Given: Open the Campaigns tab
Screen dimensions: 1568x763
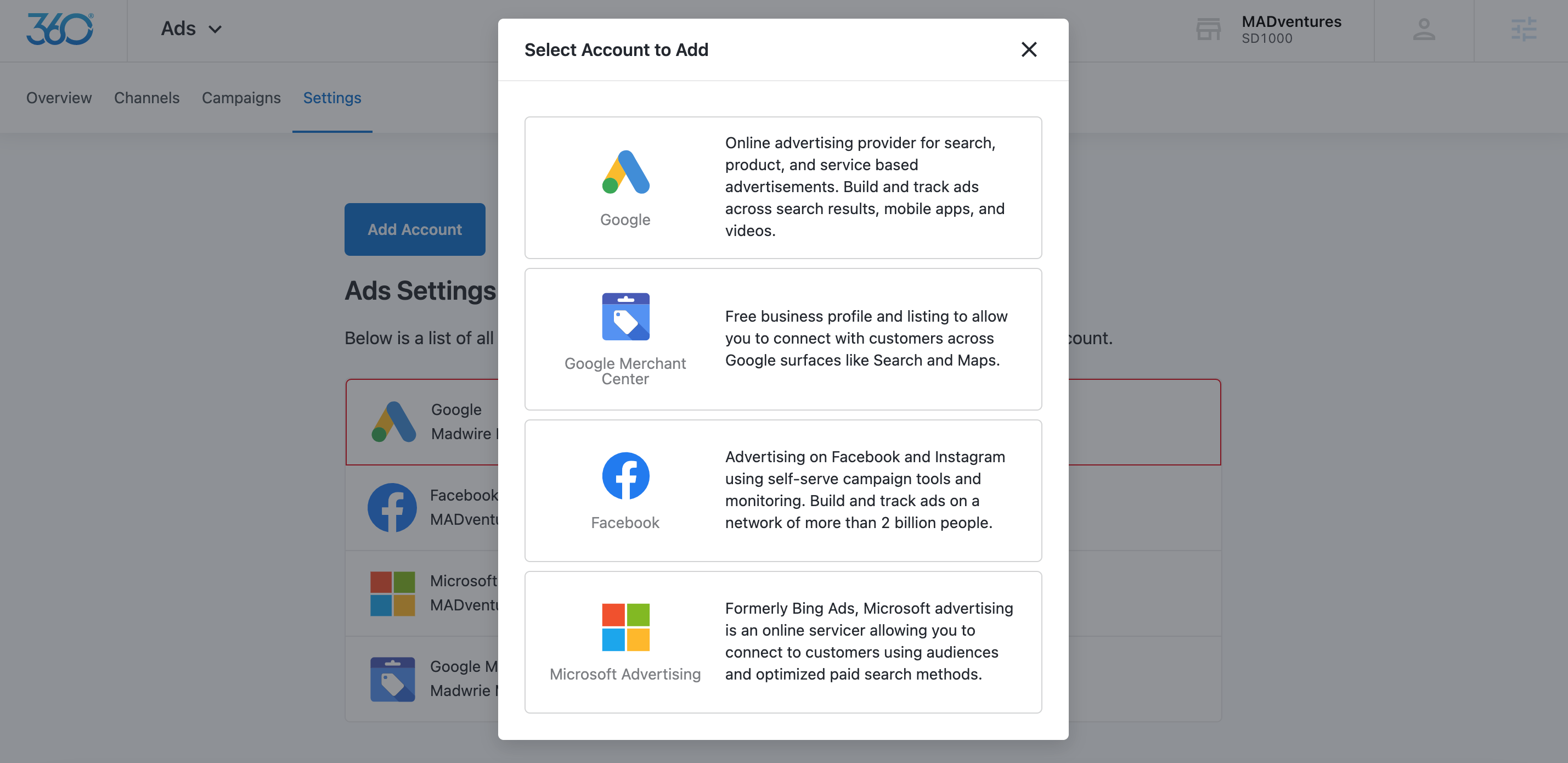Looking at the screenshot, I should pos(241,97).
